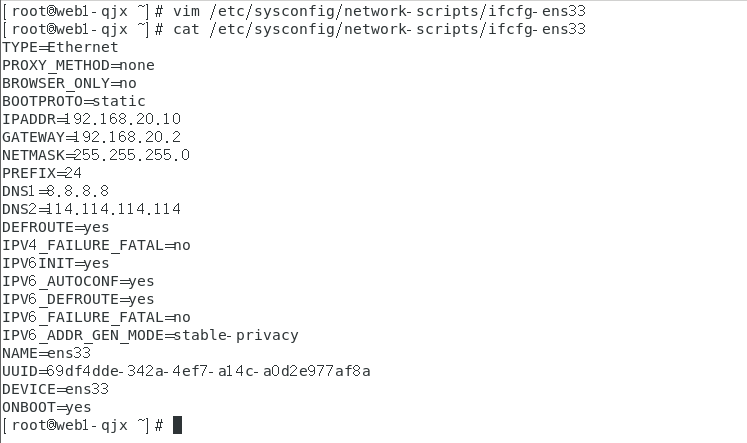Click the NETMASK=255.255.255.0 line
This screenshot has height=443, width=747.
(x=96, y=155)
